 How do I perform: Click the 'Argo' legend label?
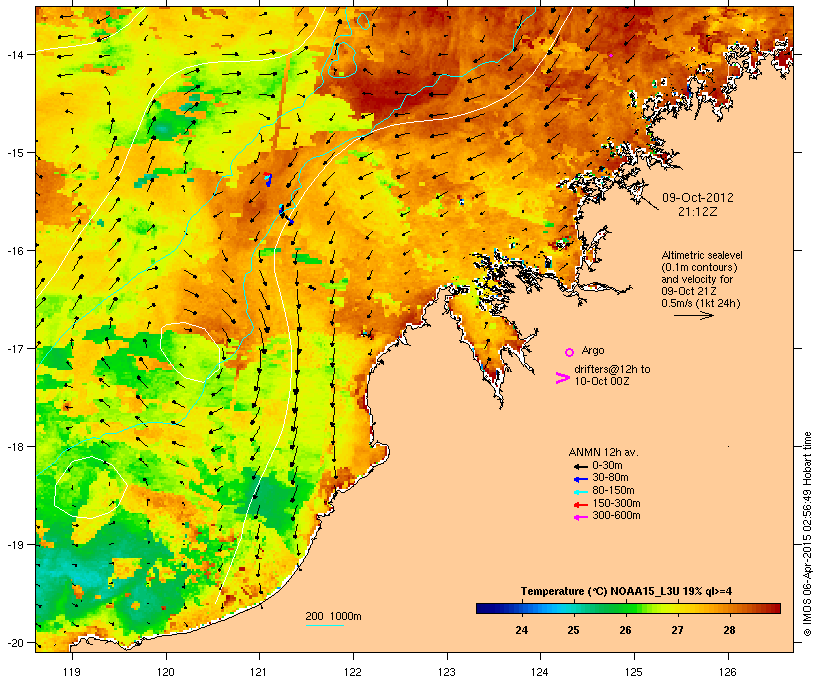click(593, 350)
